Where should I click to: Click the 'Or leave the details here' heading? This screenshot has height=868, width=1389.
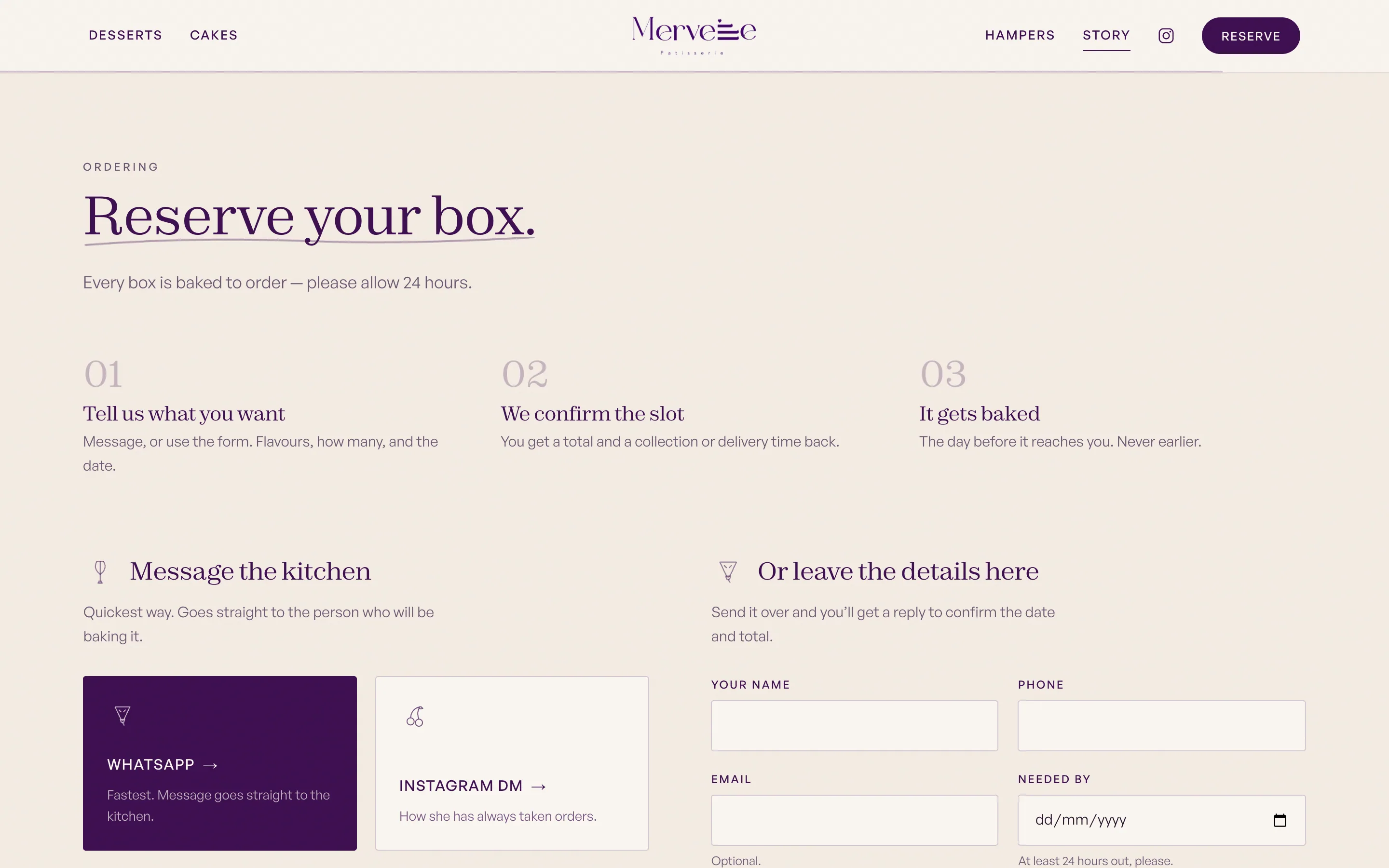898,572
